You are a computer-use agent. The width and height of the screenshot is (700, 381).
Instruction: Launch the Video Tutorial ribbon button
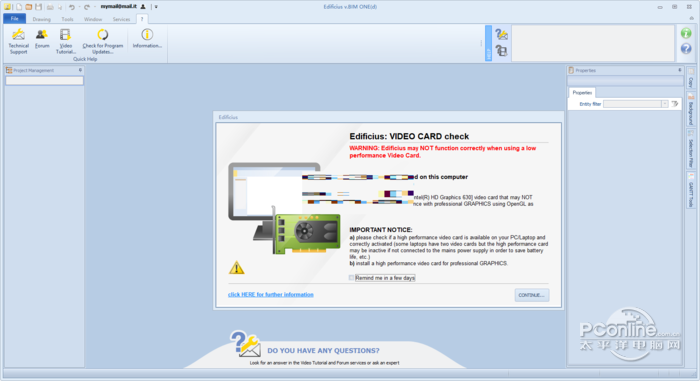[66, 41]
